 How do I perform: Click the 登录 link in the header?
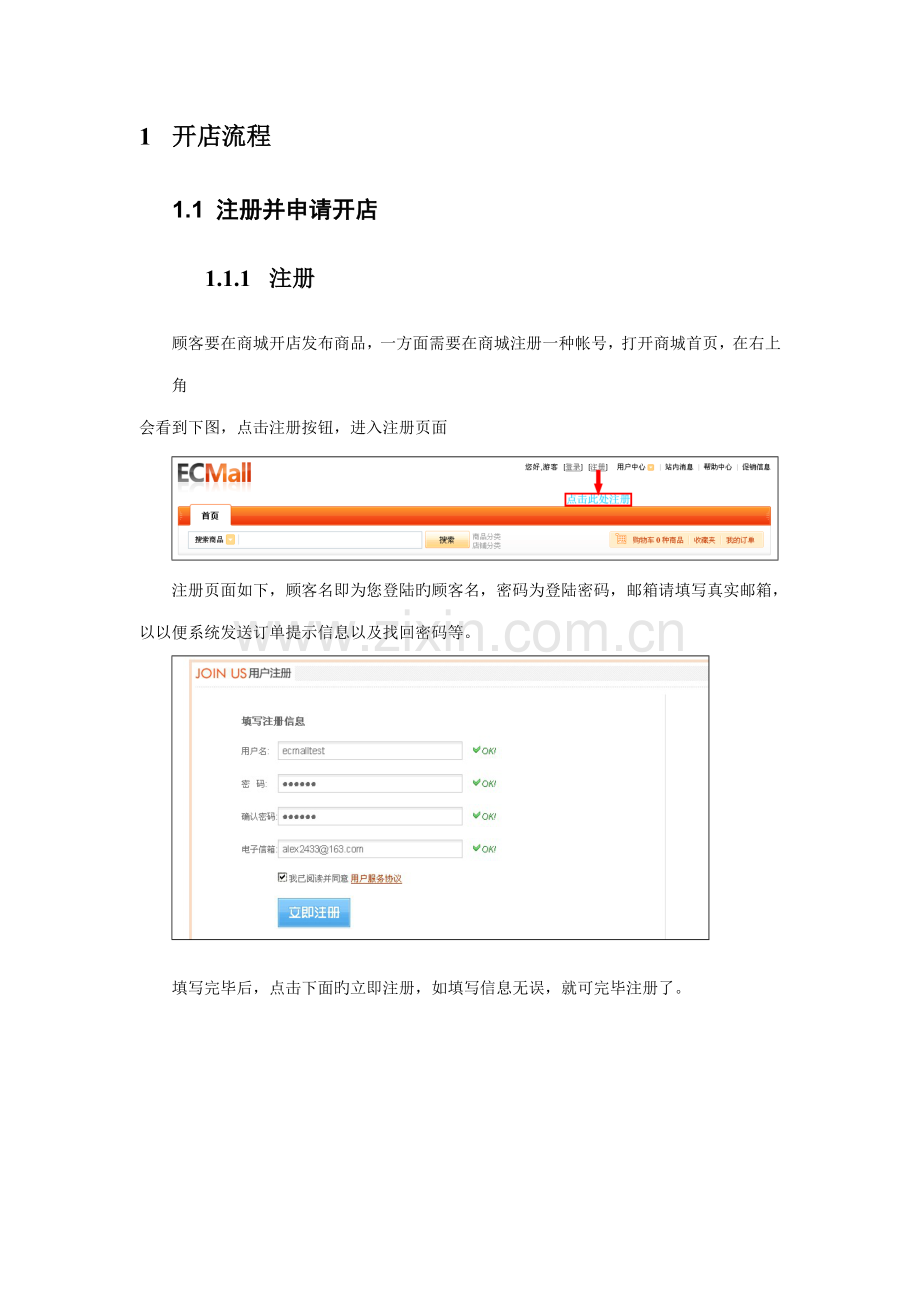(574, 467)
